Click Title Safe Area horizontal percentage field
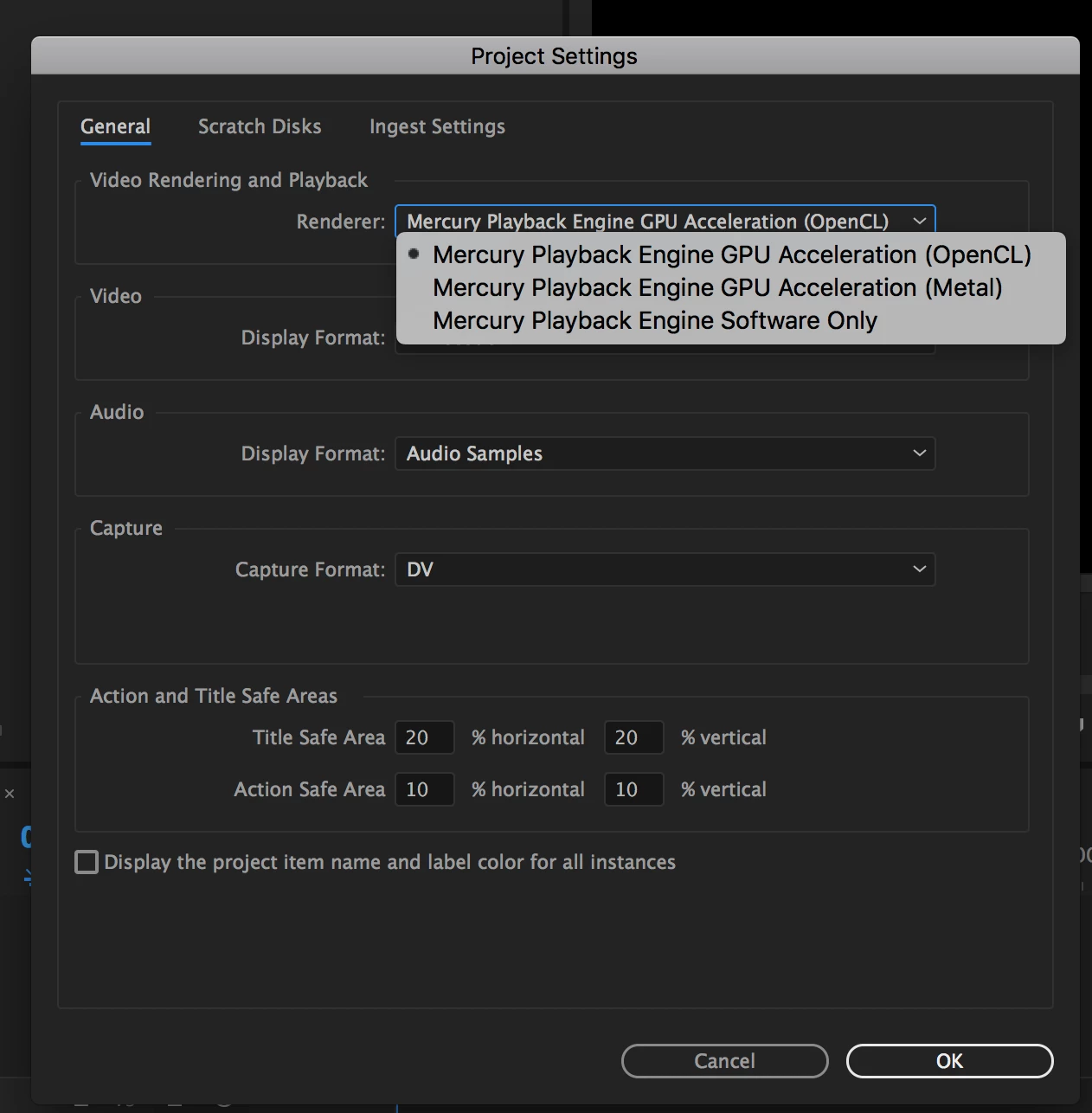 pos(425,737)
